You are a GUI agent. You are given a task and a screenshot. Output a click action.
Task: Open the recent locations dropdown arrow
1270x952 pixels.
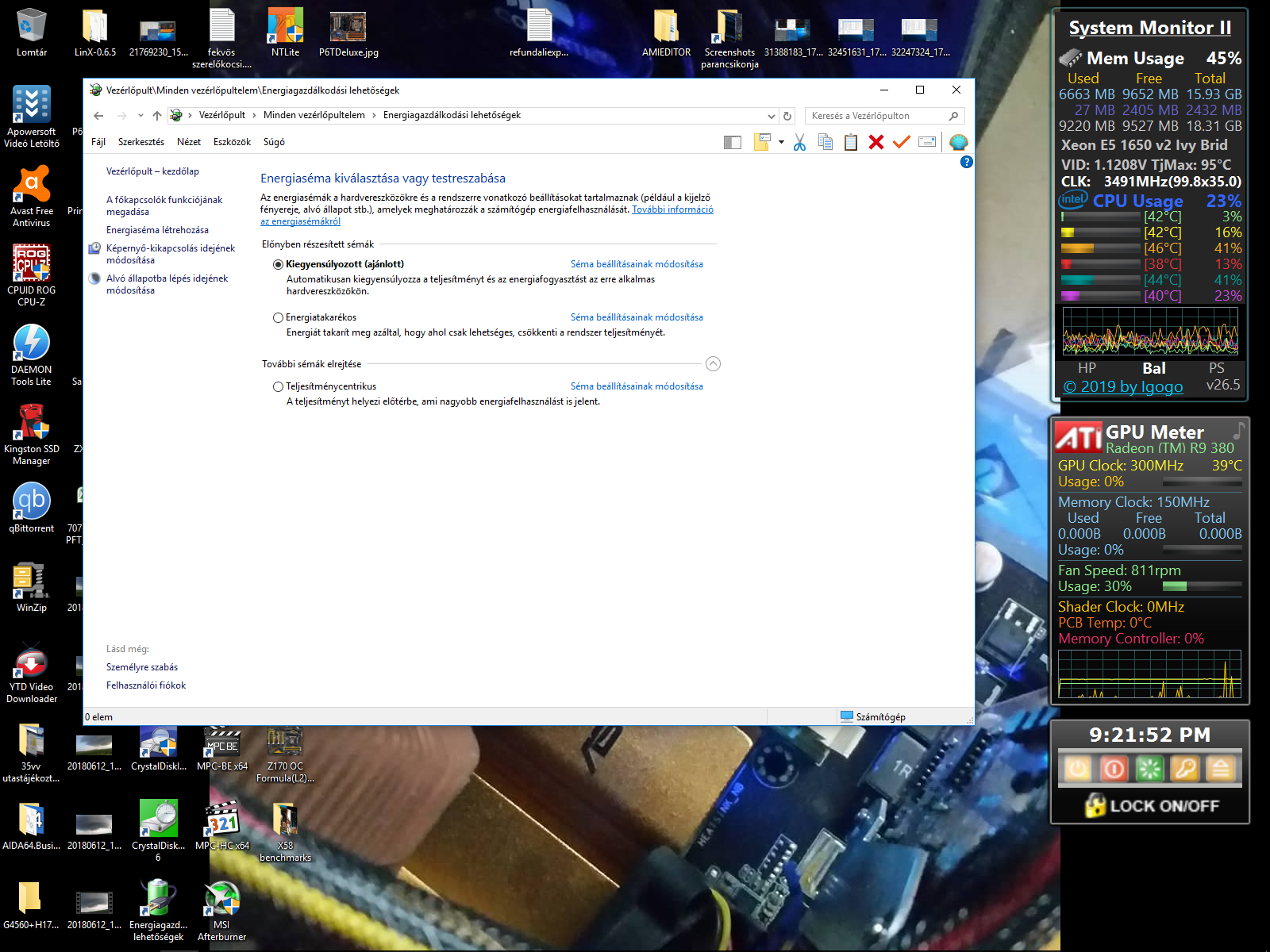(x=140, y=116)
